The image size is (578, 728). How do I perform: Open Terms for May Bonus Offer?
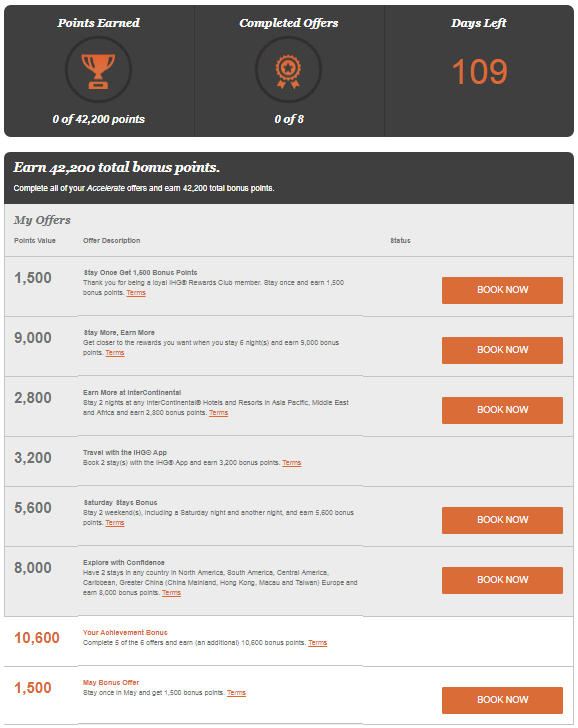pyautogui.click(x=236, y=693)
